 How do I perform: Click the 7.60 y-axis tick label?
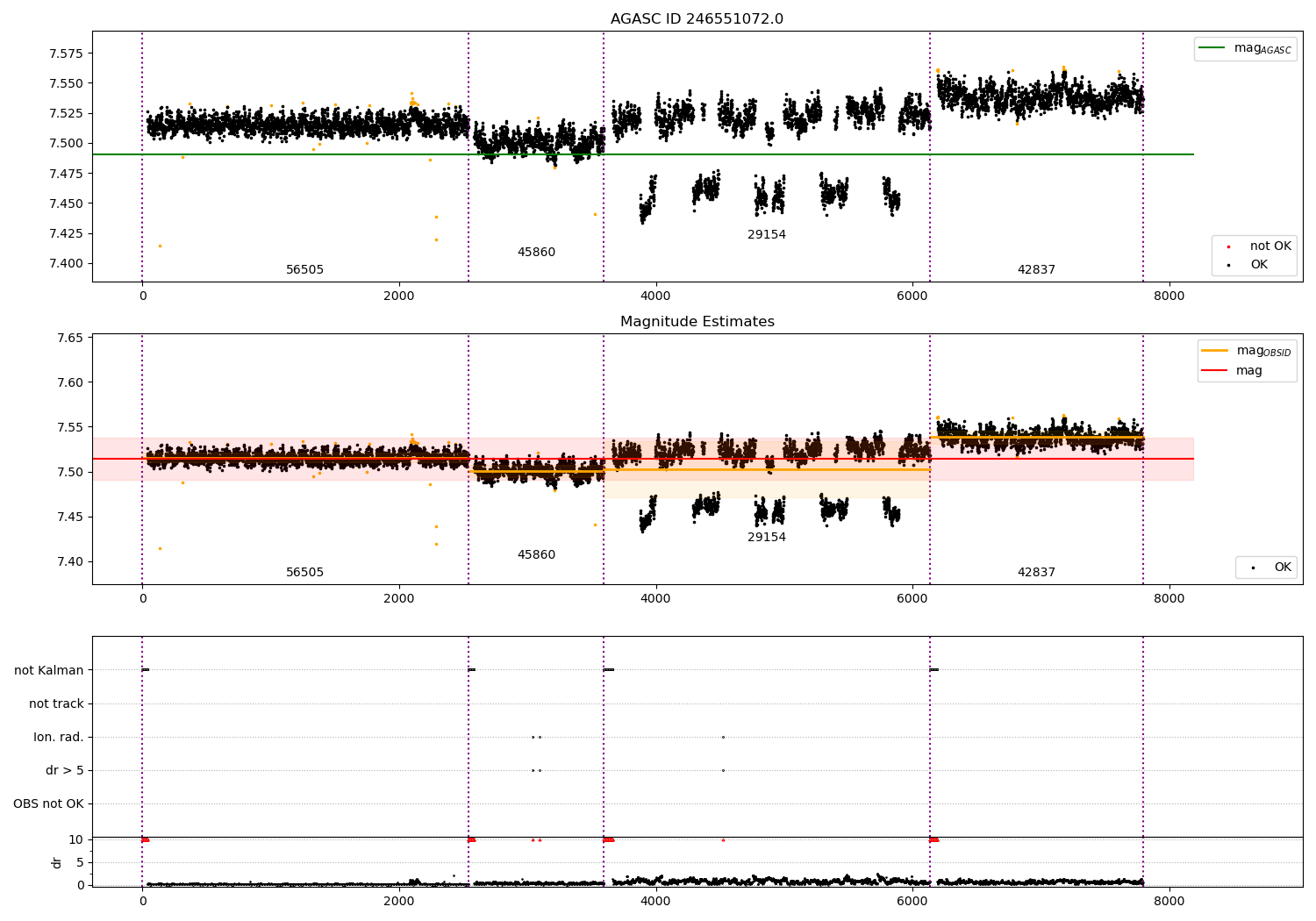point(69,382)
